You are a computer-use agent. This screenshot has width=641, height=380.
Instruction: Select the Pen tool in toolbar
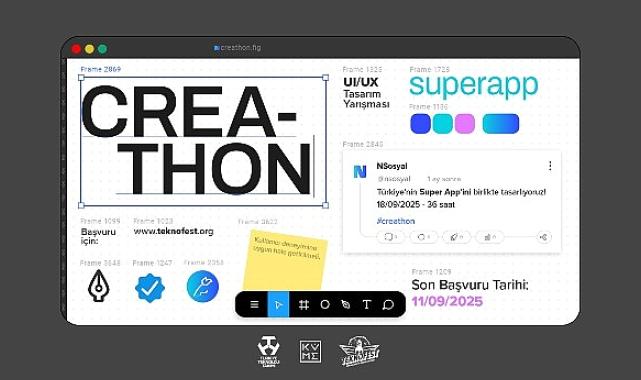346,305
